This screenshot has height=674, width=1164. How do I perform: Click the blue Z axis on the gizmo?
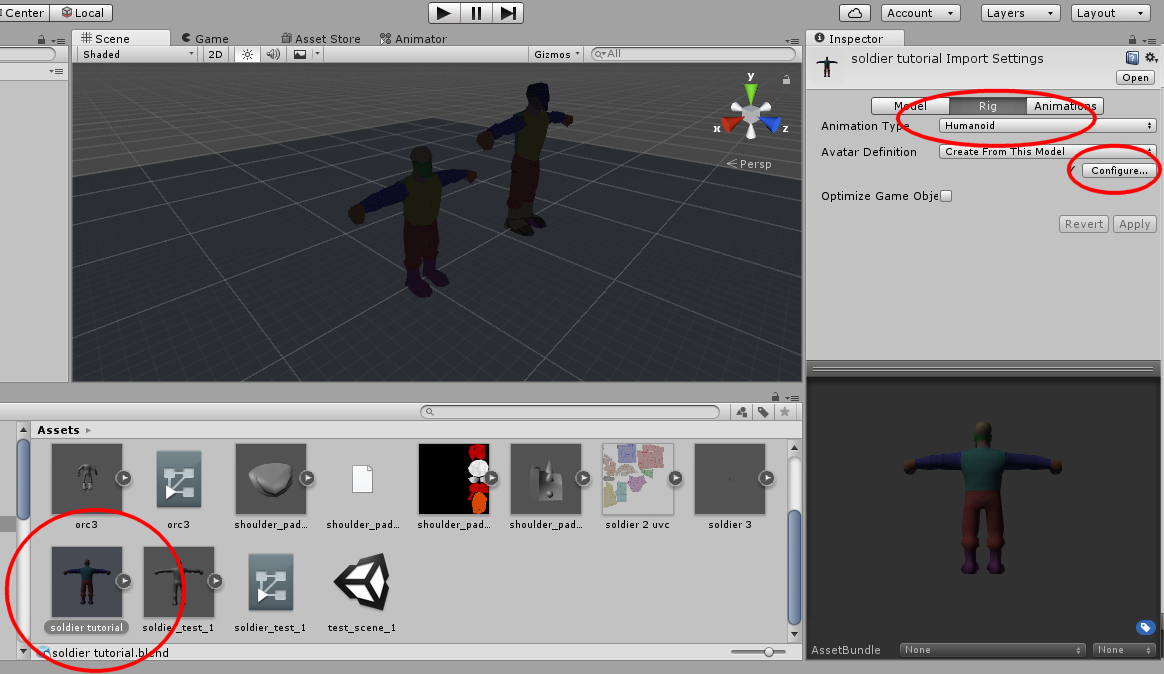(x=771, y=125)
